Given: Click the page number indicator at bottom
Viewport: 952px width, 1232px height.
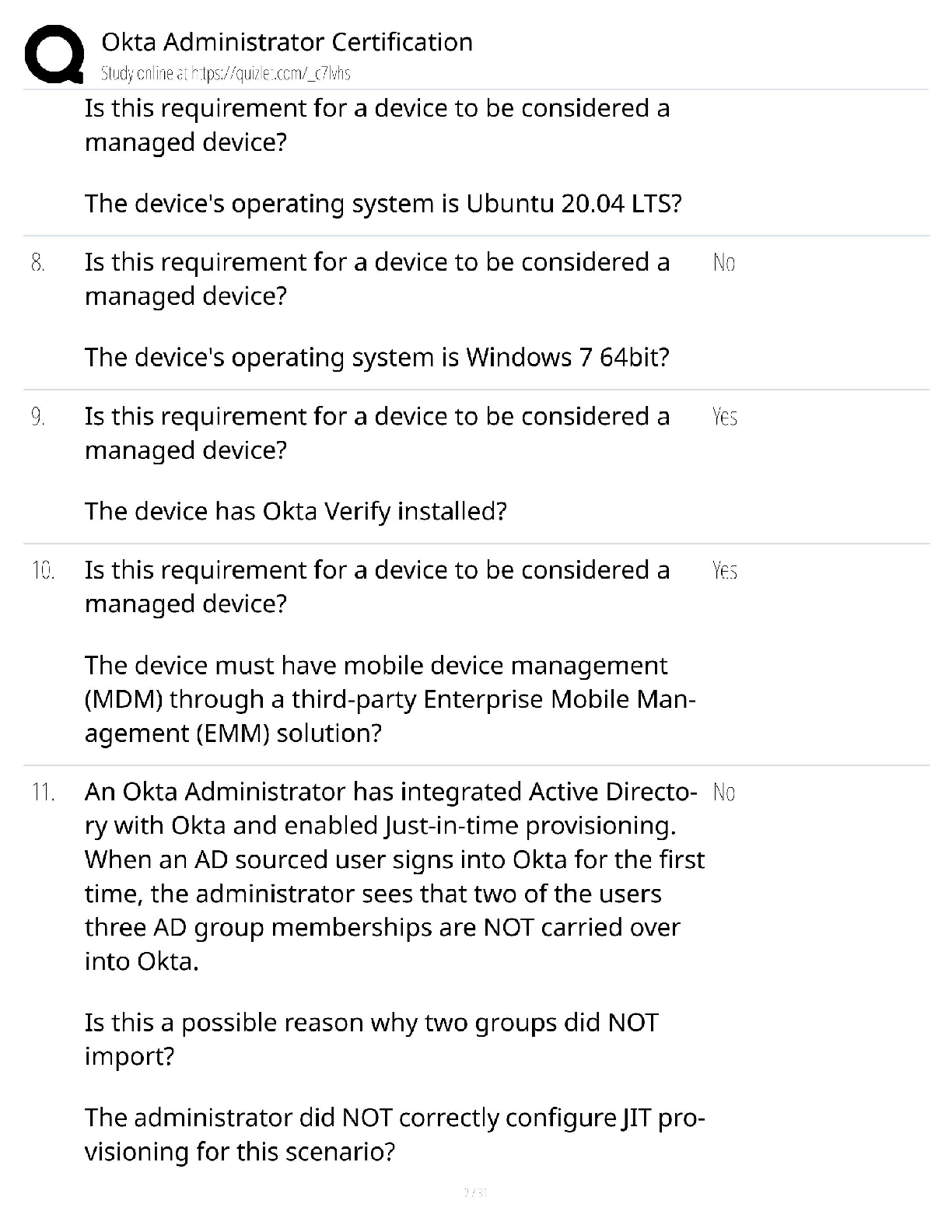Looking at the screenshot, I should pyautogui.click(x=474, y=1192).
